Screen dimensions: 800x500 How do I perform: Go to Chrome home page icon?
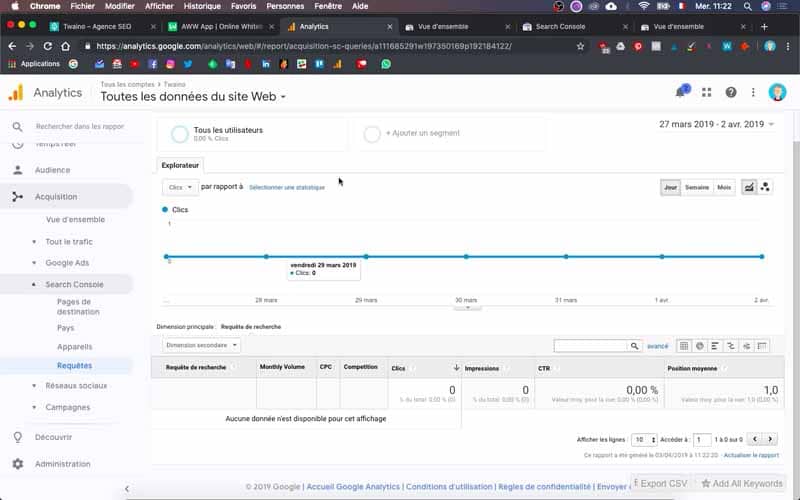pyautogui.click(x=65, y=46)
